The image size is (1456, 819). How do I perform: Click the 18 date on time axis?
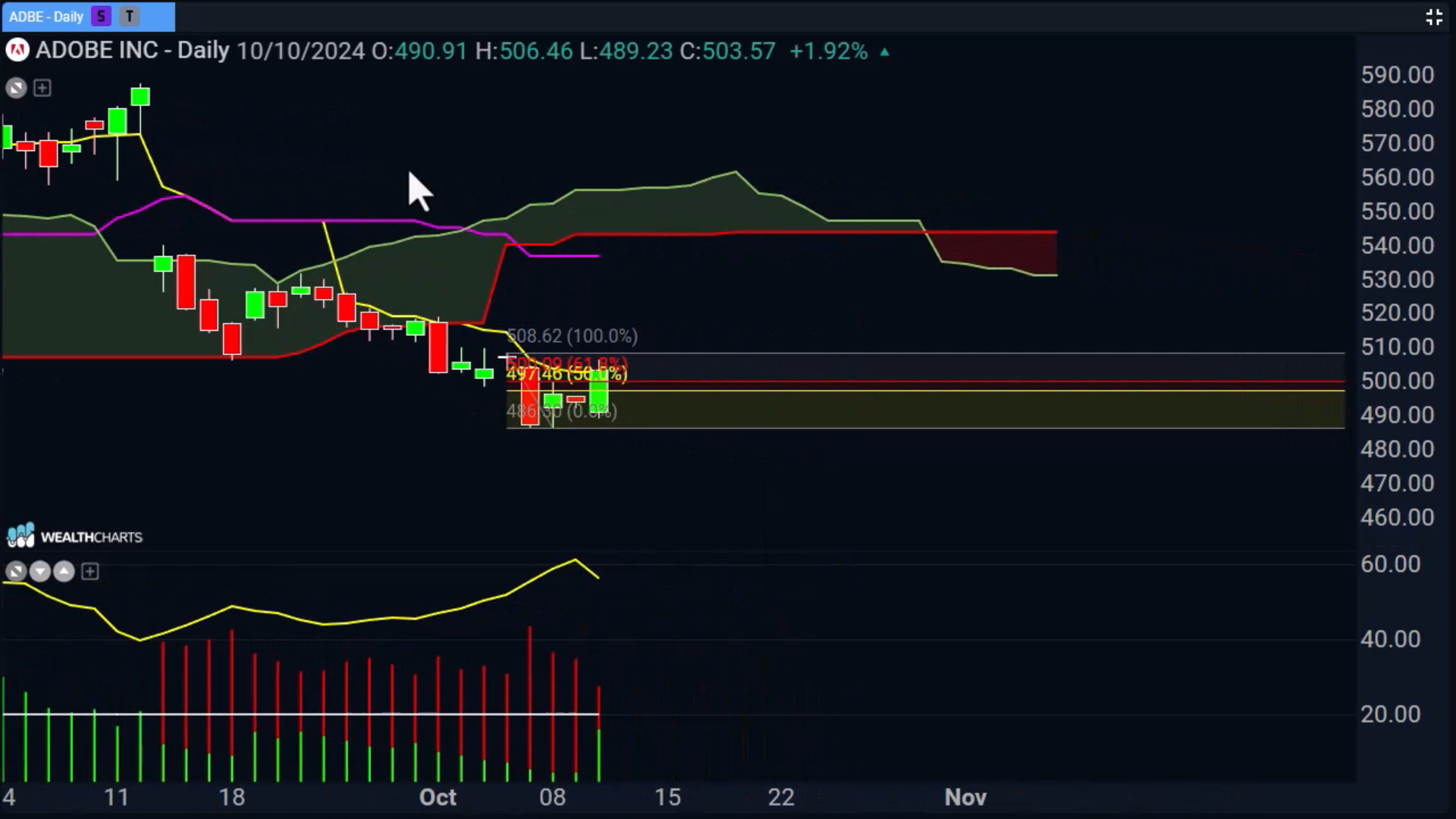pos(232,798)
